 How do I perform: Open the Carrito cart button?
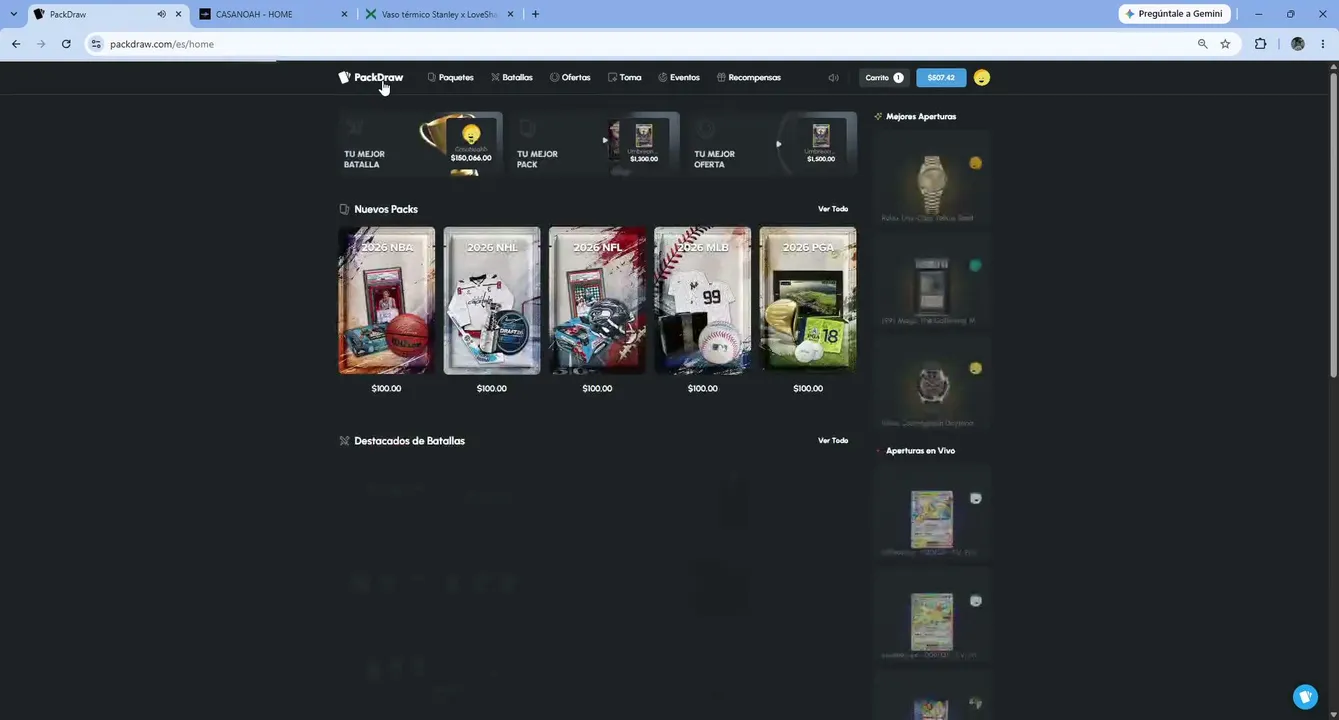pyautogui.click(x=884, y=77)
